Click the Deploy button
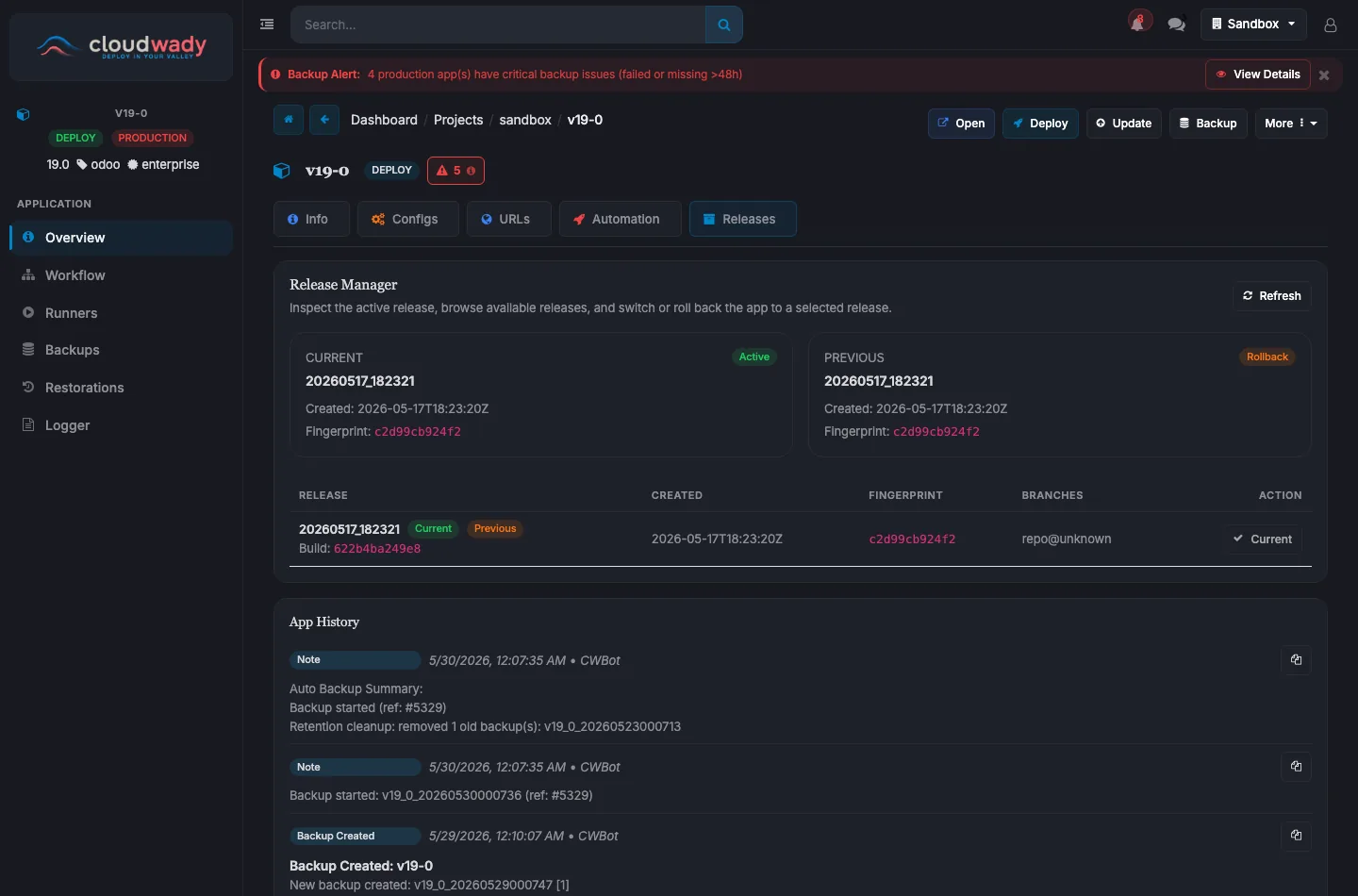Image resolution: width=1358 pixels, height=896 pixels. coord(1040,124)
